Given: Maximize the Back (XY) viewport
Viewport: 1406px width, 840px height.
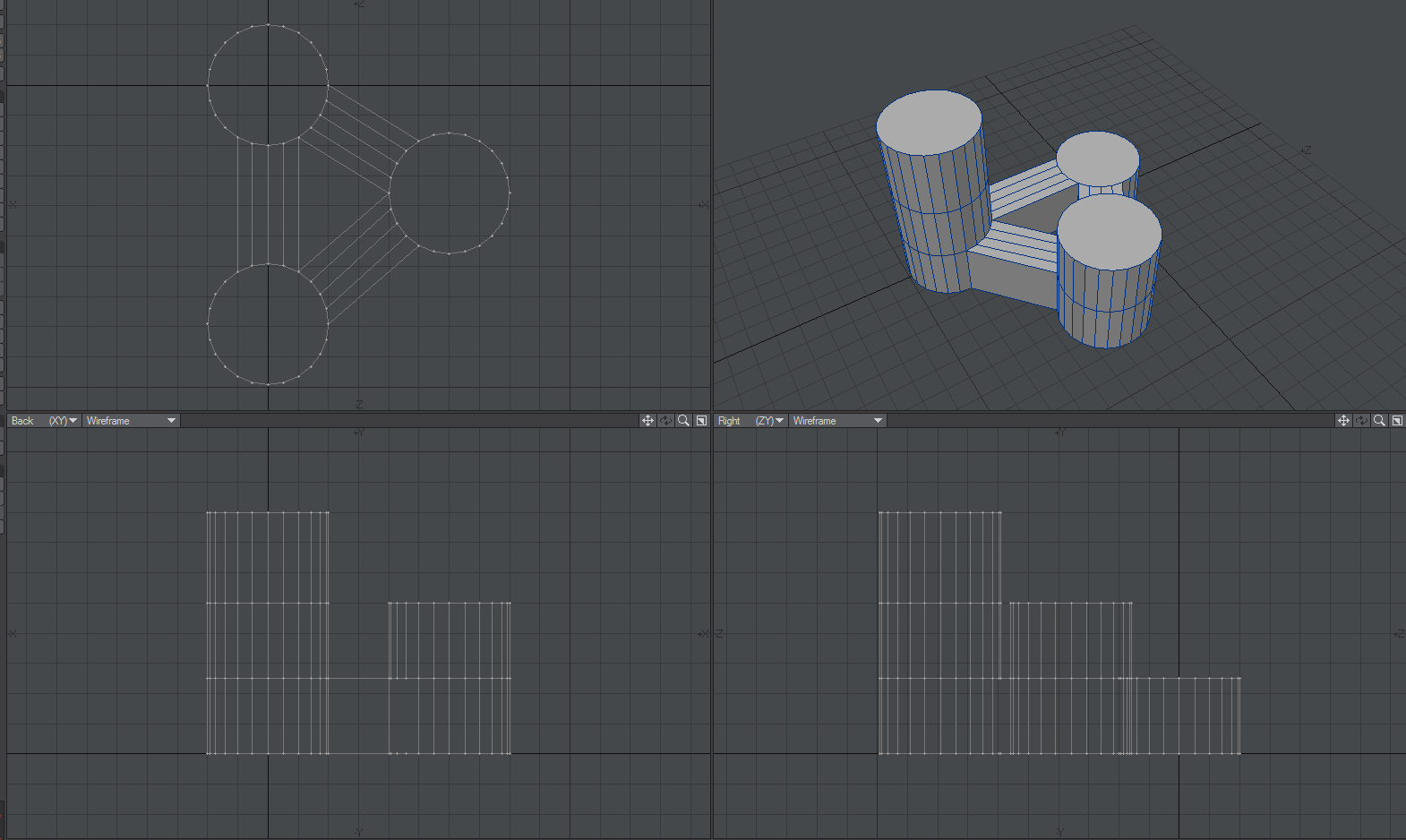Looking at the screenshot, I should click(701, 421).
